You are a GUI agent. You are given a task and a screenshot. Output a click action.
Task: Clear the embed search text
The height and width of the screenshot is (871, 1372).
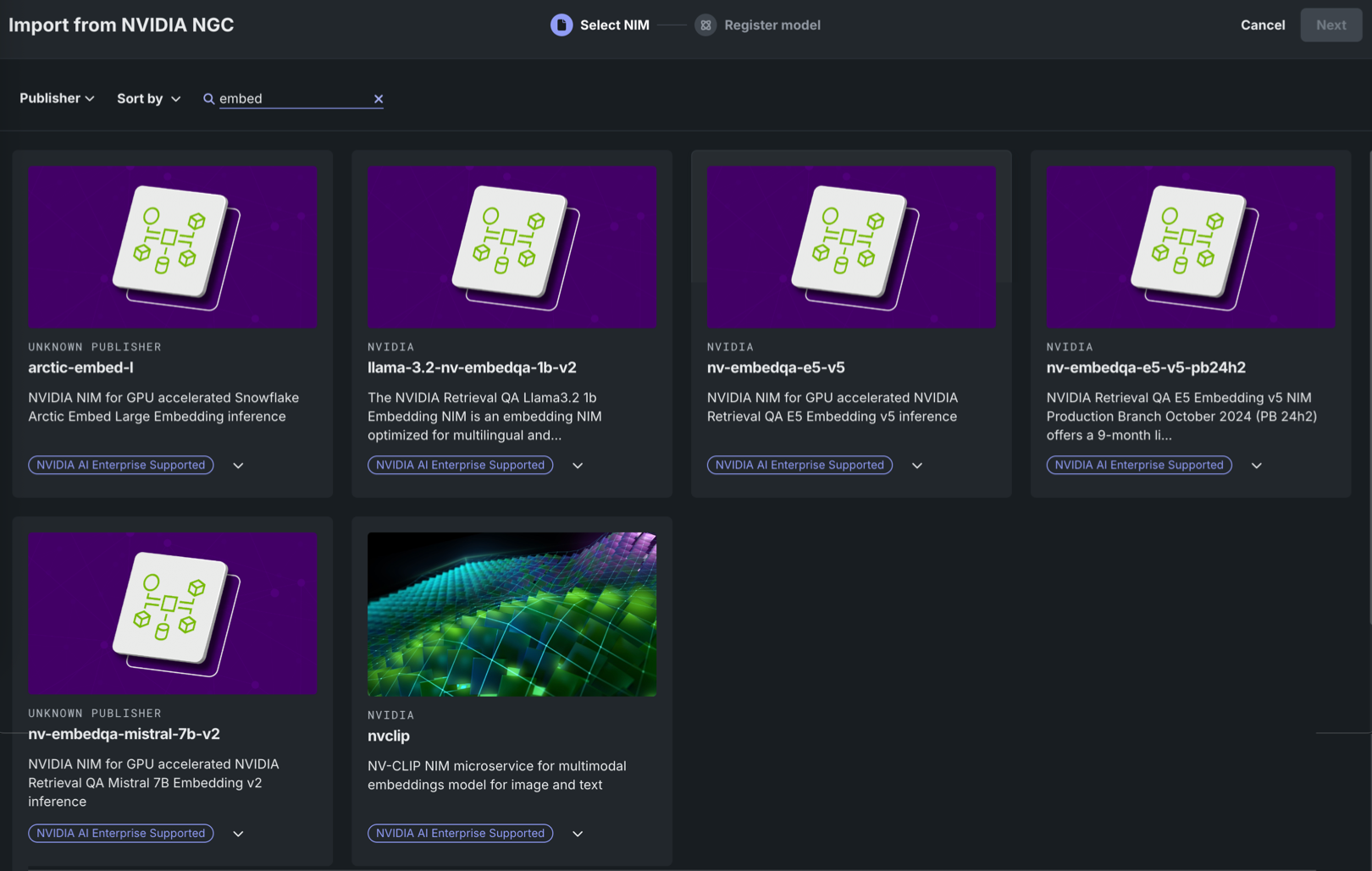[379, 99]
